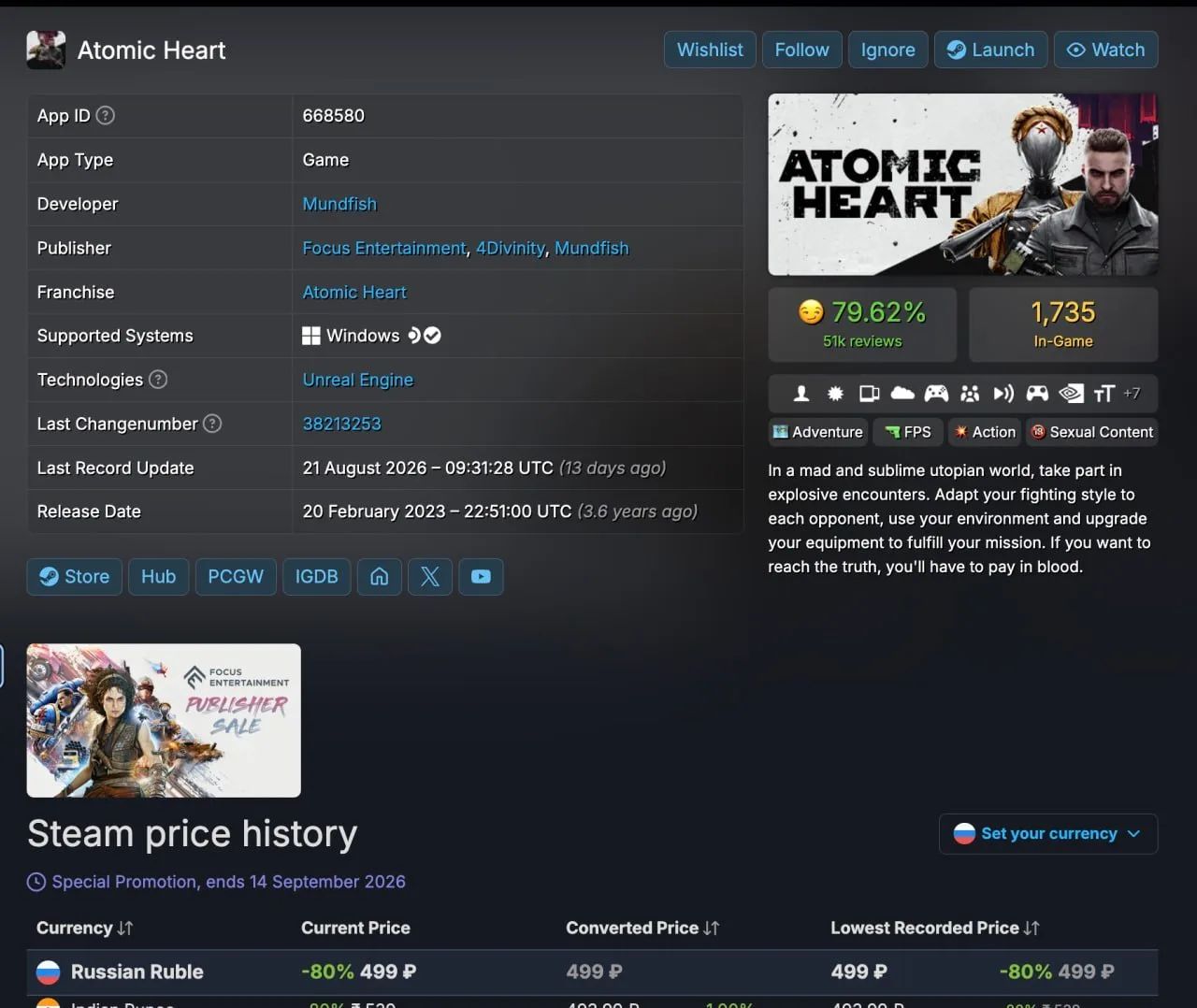Click the App ID help question-mark icon

click(x=106, y=115)
